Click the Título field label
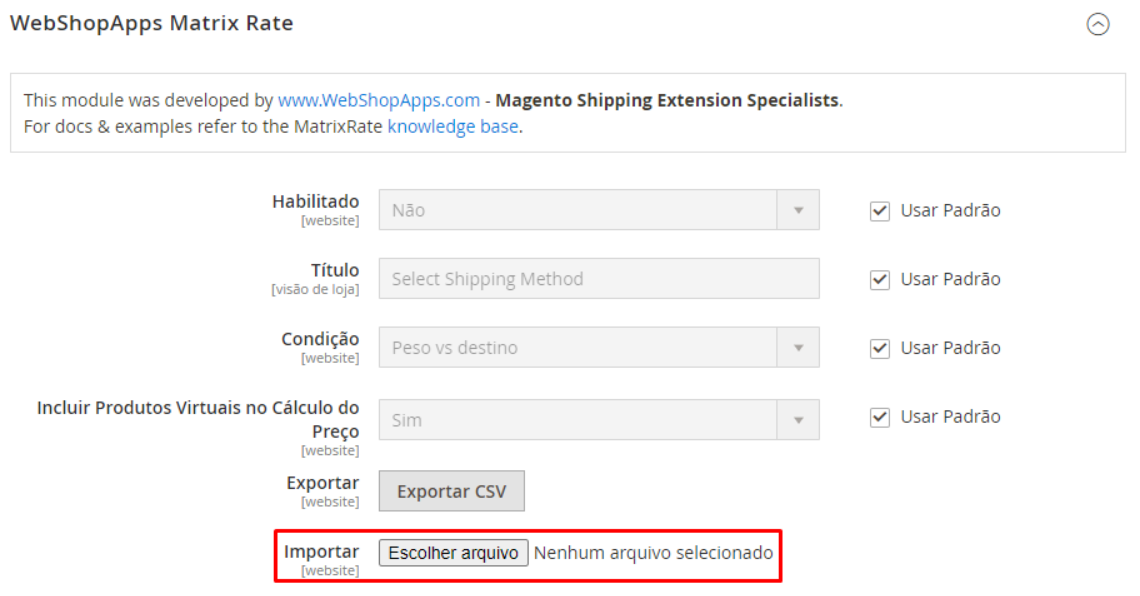 334,271
